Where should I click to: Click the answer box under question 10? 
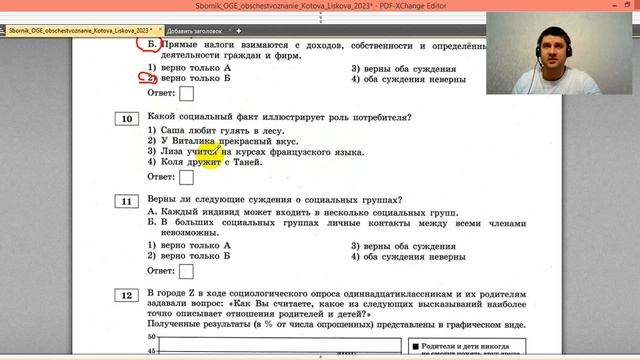coord(187,177)
